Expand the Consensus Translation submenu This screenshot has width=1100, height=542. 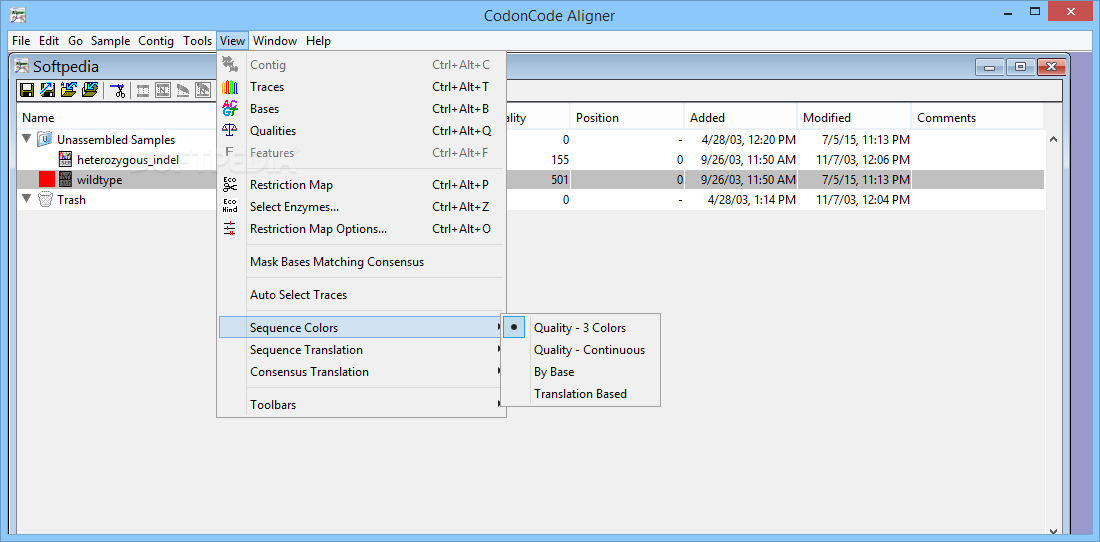[x=361, y=372]
